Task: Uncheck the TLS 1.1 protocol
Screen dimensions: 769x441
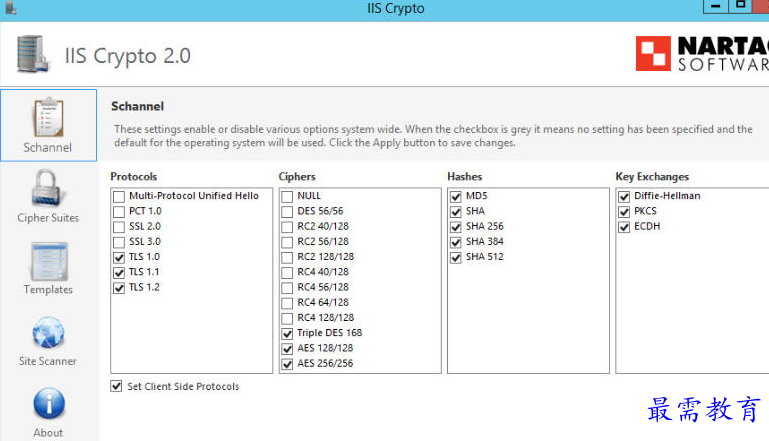Action: coord(119,273)
